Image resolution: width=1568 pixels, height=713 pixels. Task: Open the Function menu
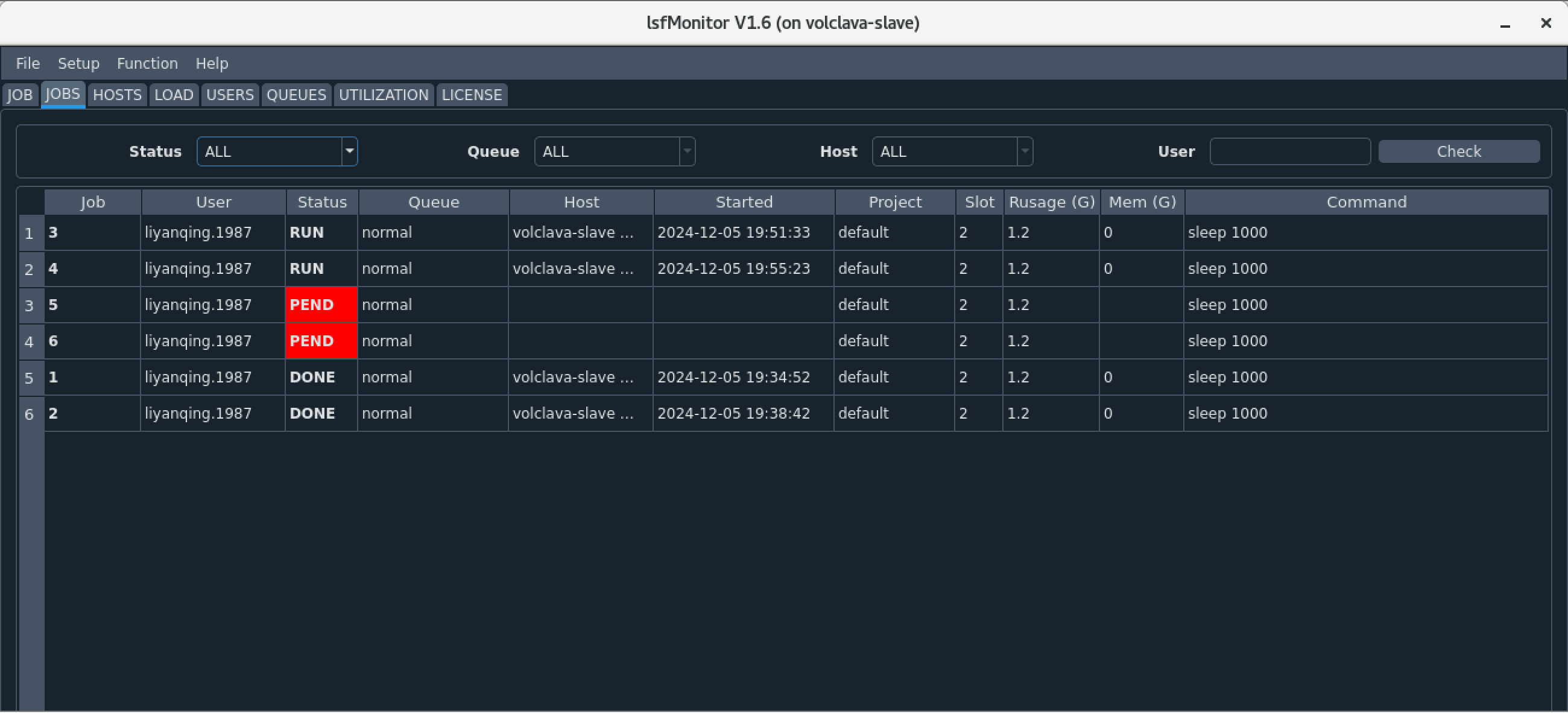147,63
